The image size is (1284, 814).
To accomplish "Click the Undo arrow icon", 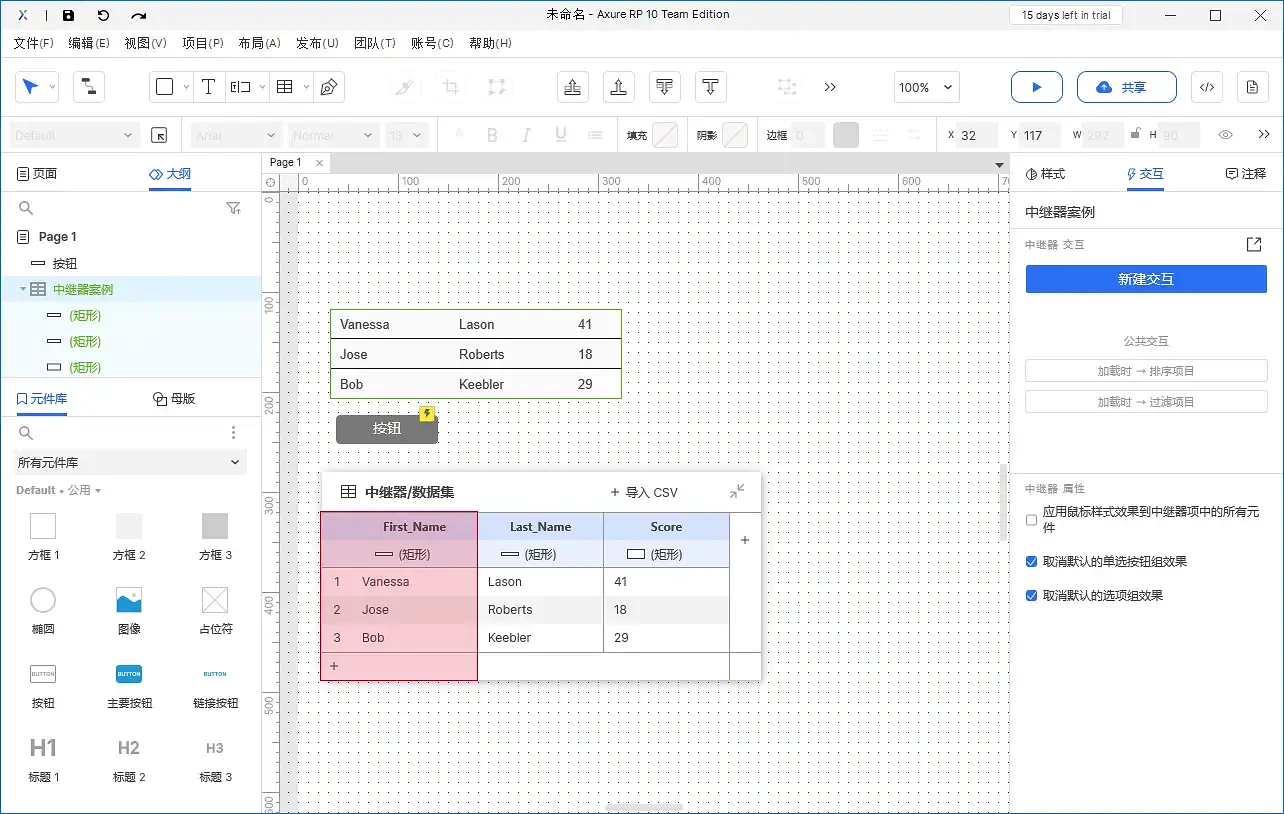I will pyautogui.click(x=103, y=15).
